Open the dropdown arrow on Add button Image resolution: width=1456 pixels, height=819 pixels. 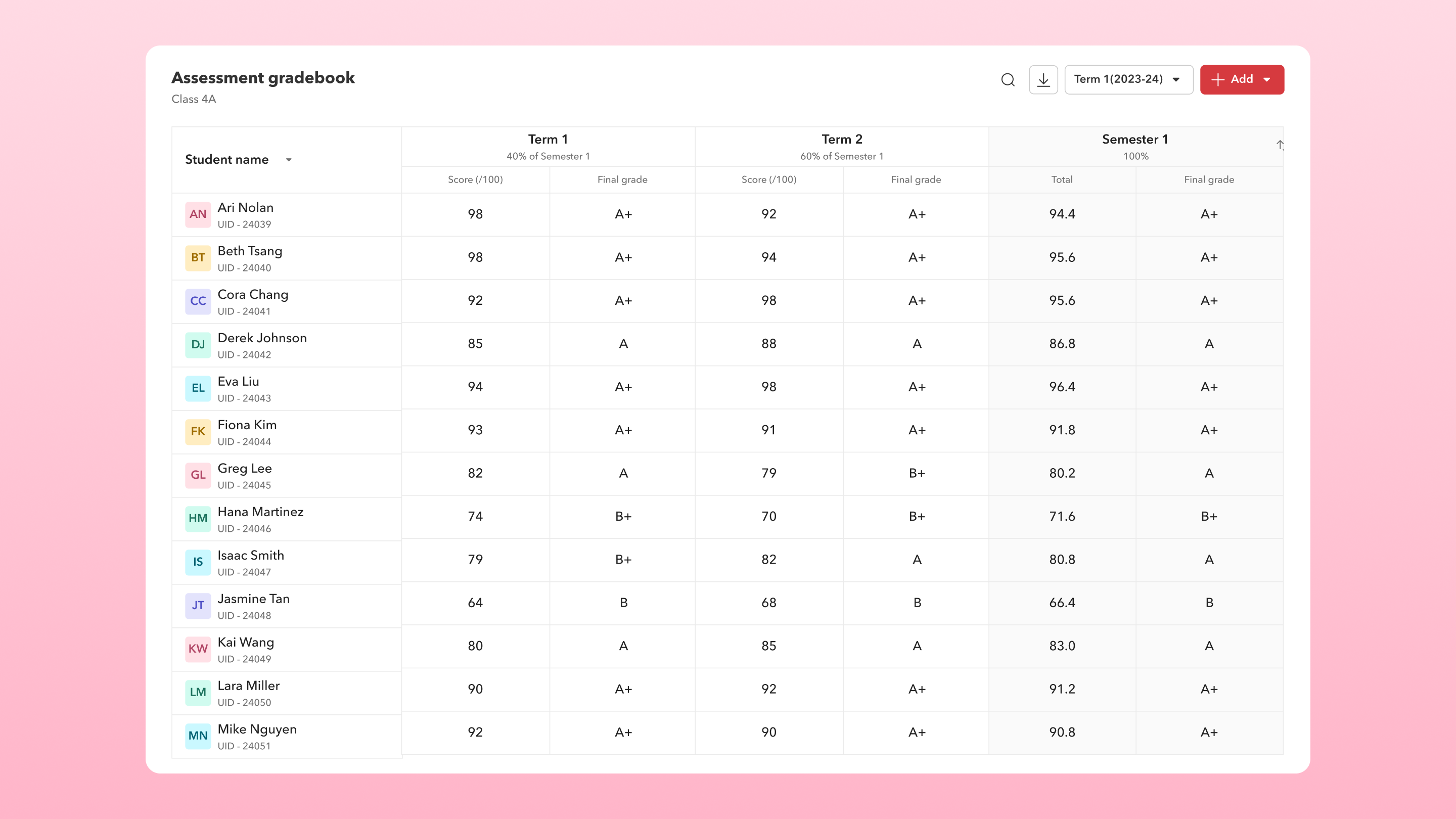point(1267,80)
